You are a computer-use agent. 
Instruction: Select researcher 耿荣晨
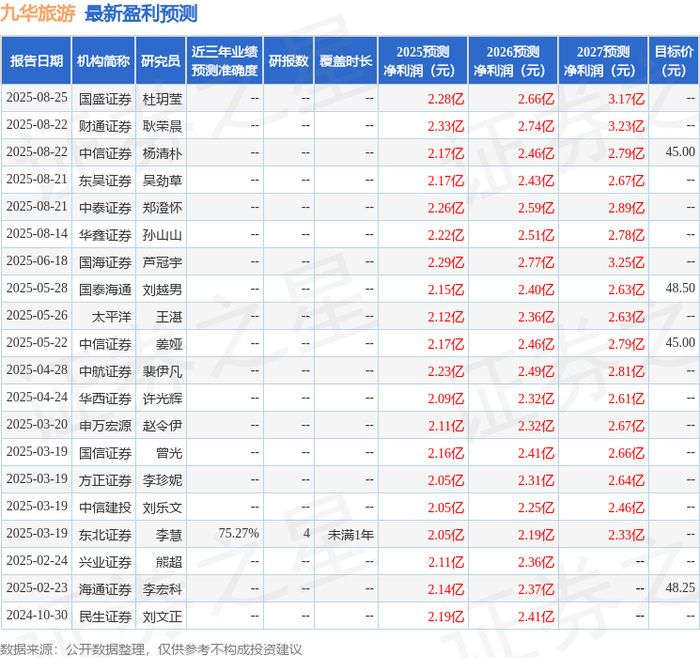[162, 126]
